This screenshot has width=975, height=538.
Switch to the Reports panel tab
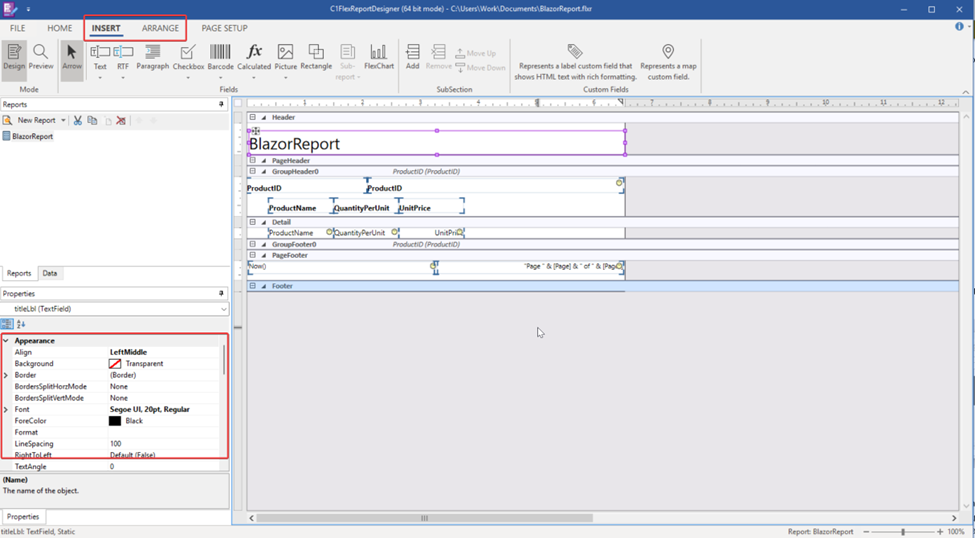pyautogui.click(x=19, y=273)
